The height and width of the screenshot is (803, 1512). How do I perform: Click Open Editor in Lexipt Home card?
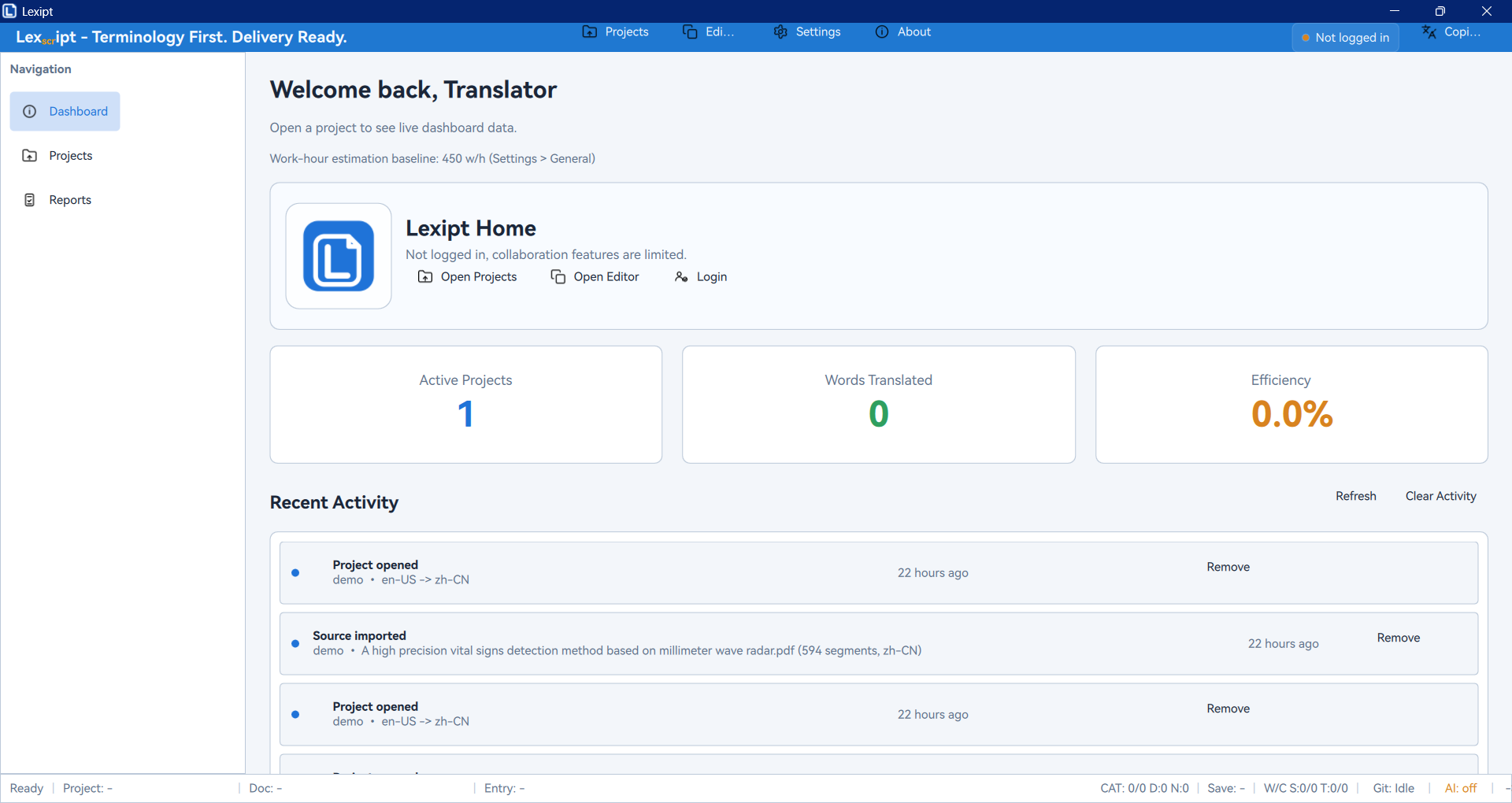click(x=595, y=276)
